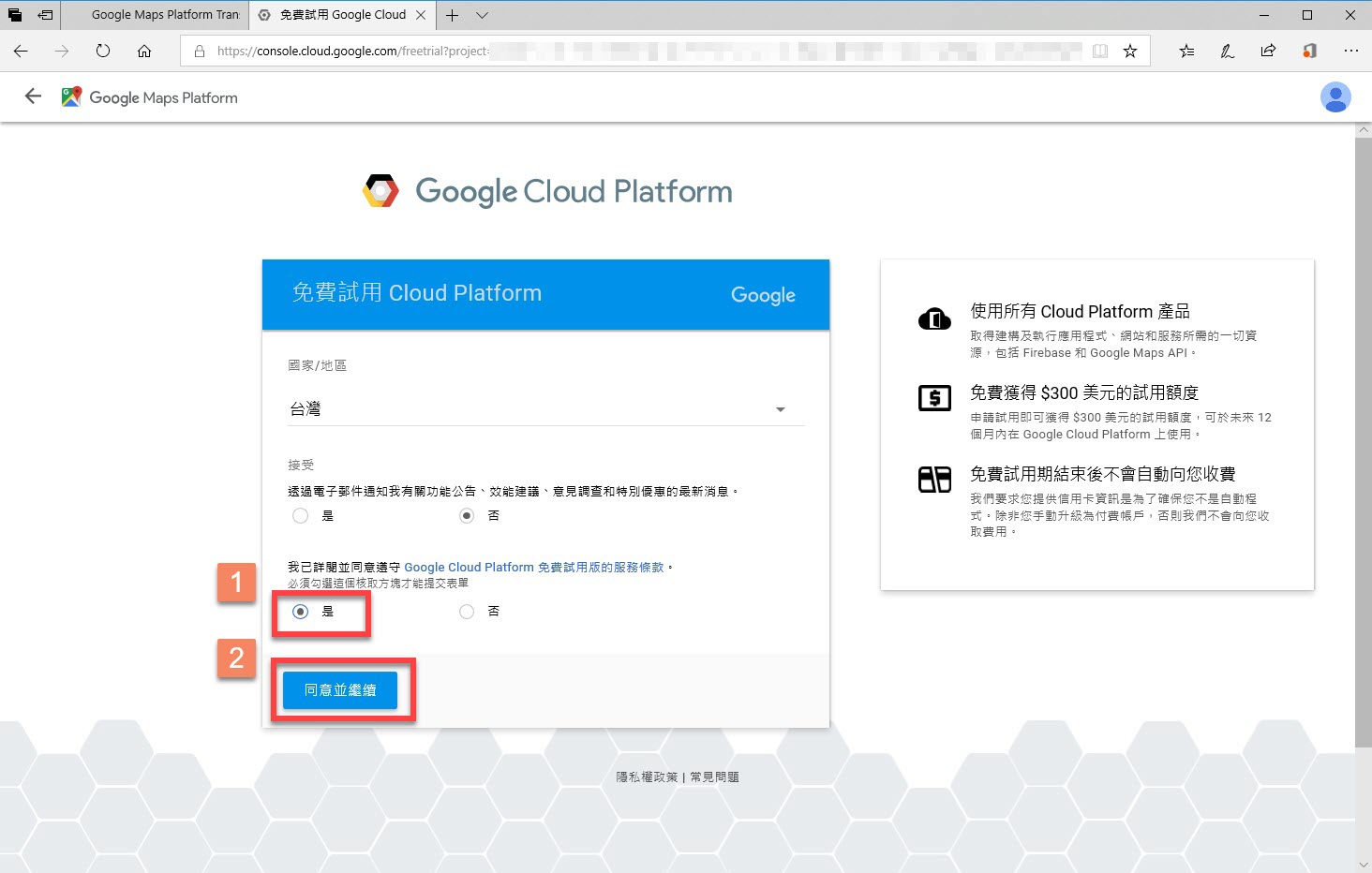Open the 常見問題 link

click(714, 777)
